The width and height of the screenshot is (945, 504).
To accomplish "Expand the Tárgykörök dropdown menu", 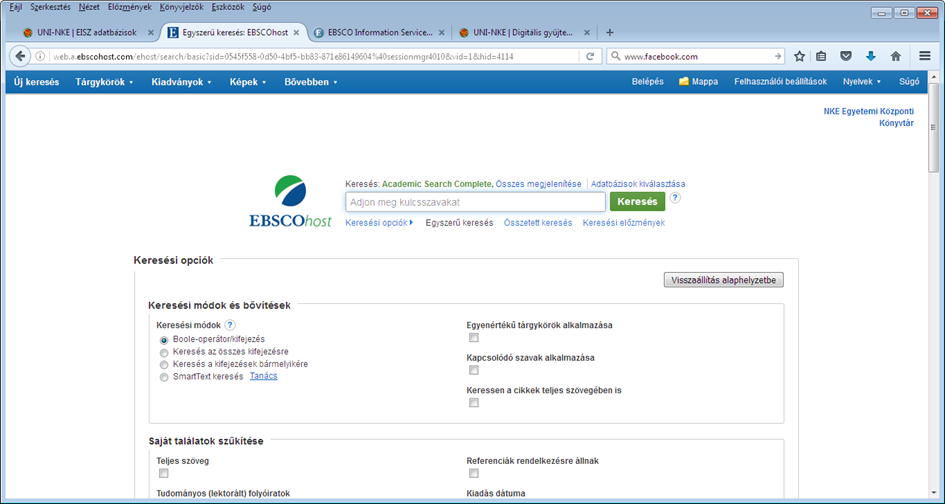I will (x=104, y=82).
